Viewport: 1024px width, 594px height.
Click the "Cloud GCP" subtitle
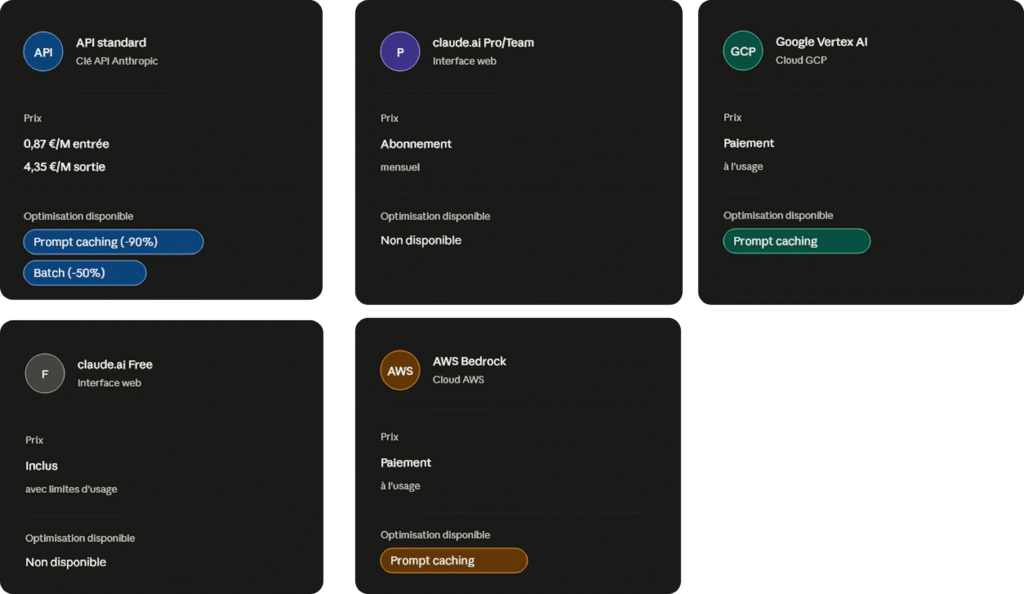(801, 60)
